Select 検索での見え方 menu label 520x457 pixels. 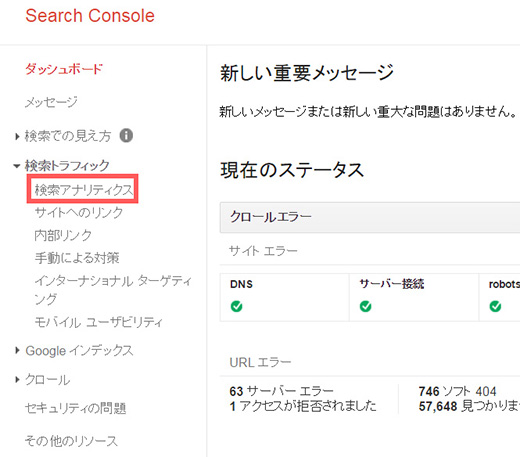(x=68, y=136)
